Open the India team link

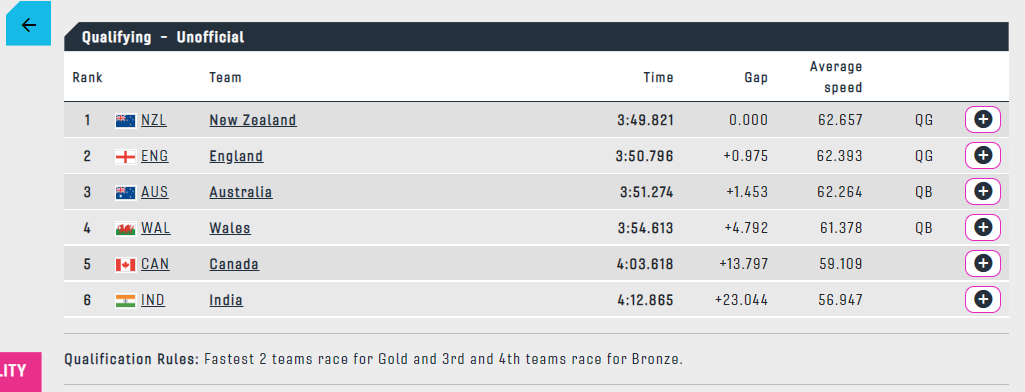click(x=226, y=301)
